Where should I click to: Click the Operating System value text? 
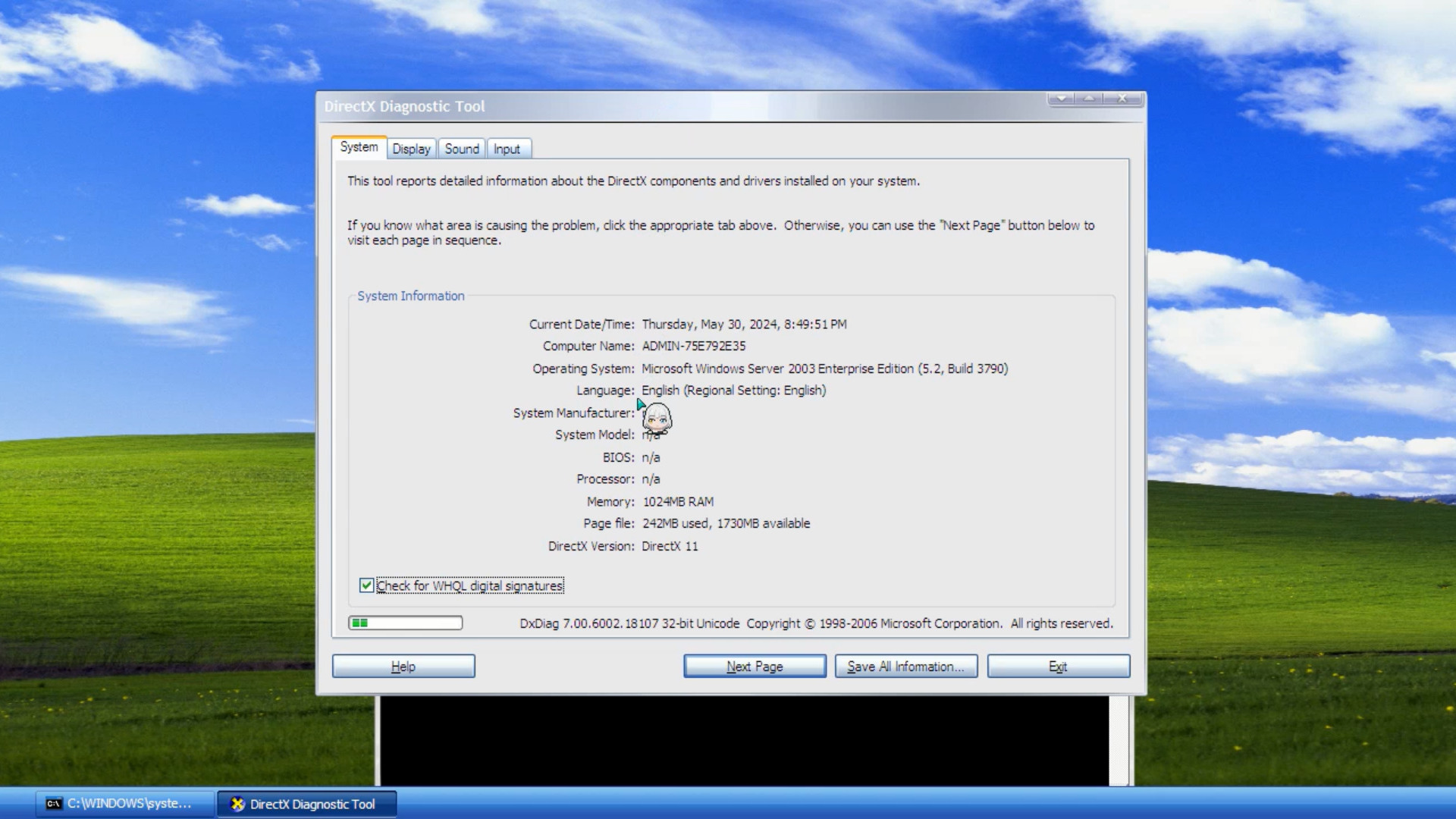point(825,369)
